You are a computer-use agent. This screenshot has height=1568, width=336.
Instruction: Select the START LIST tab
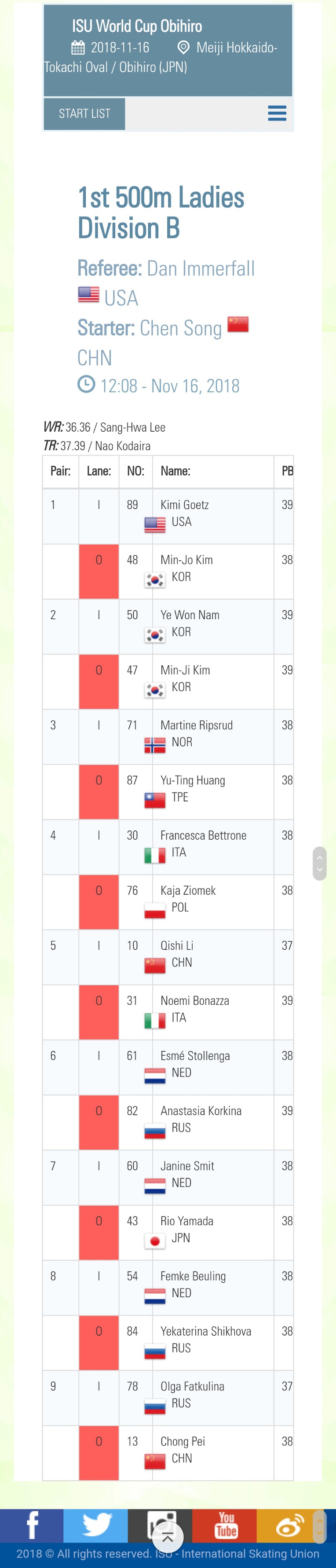pos(84,114)
